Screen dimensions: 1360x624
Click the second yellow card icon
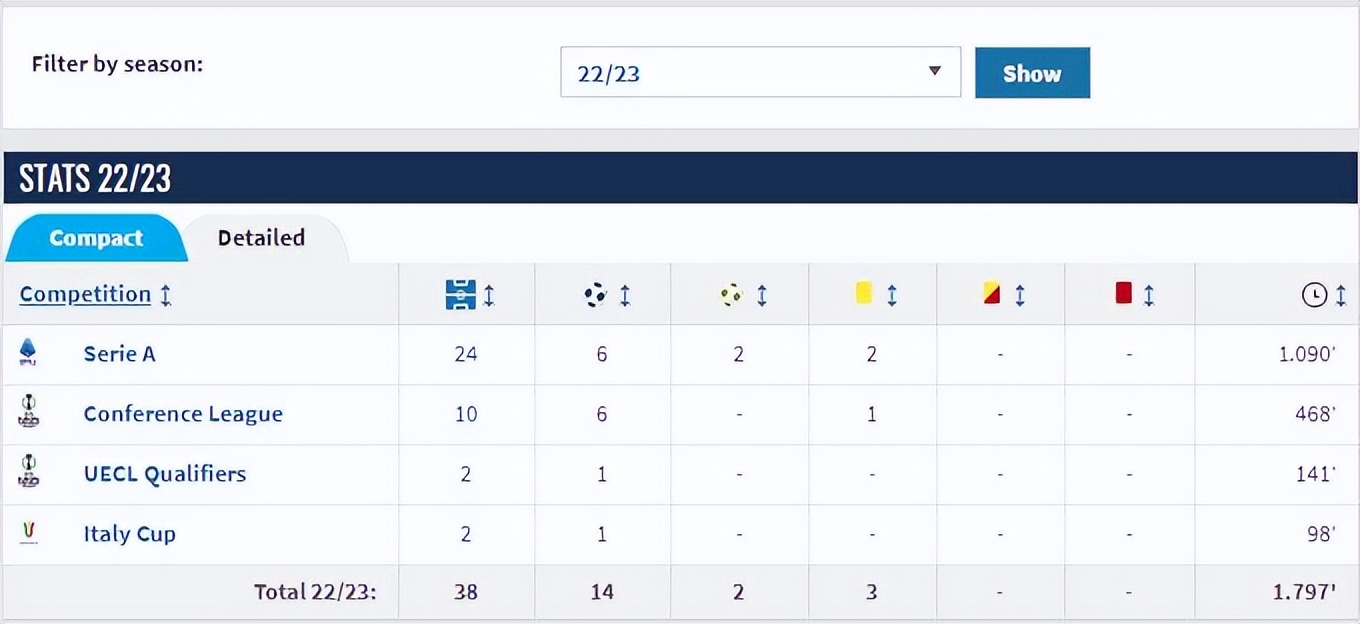coord(992,294)
